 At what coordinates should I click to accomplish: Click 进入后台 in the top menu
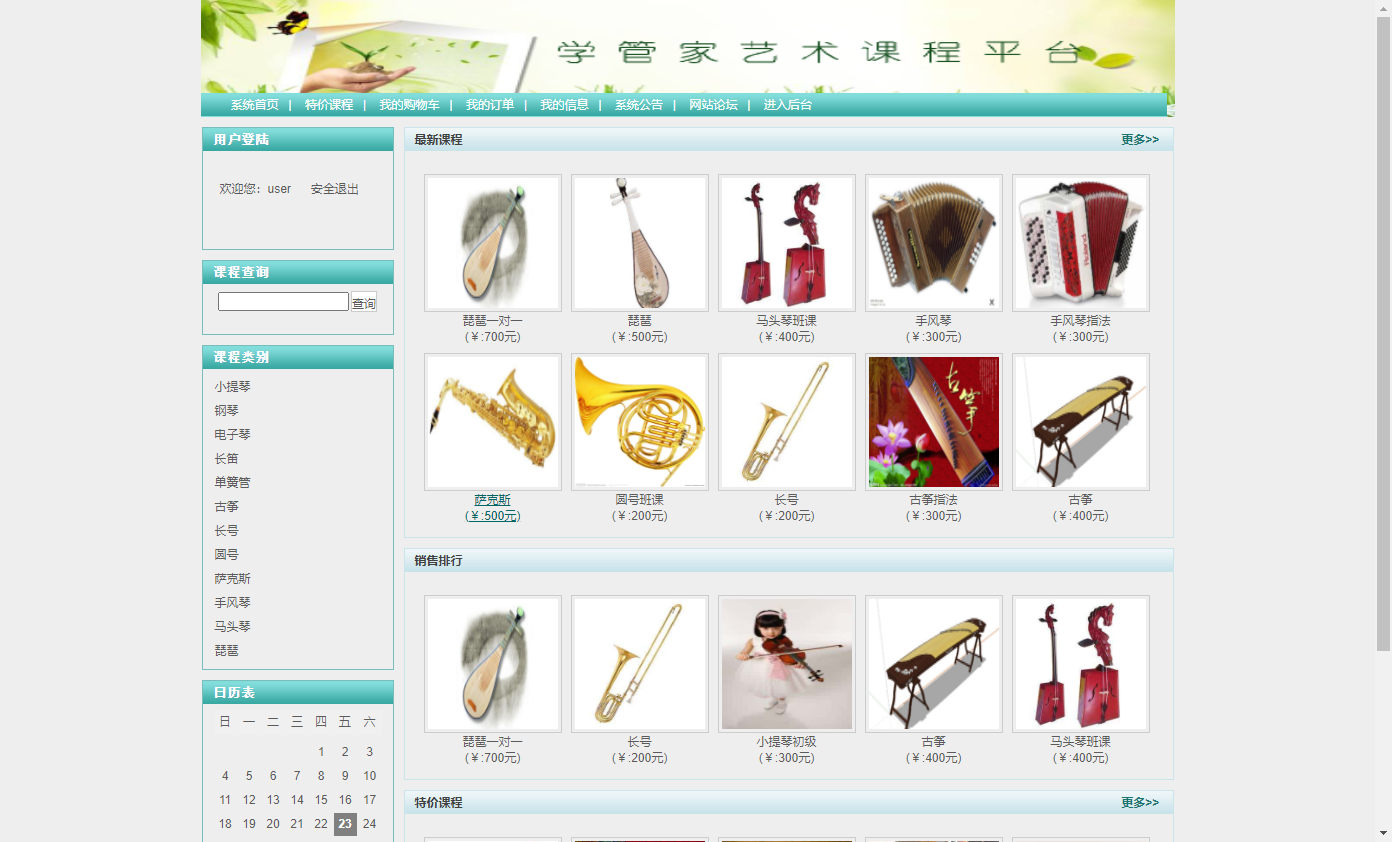(788, 105)
